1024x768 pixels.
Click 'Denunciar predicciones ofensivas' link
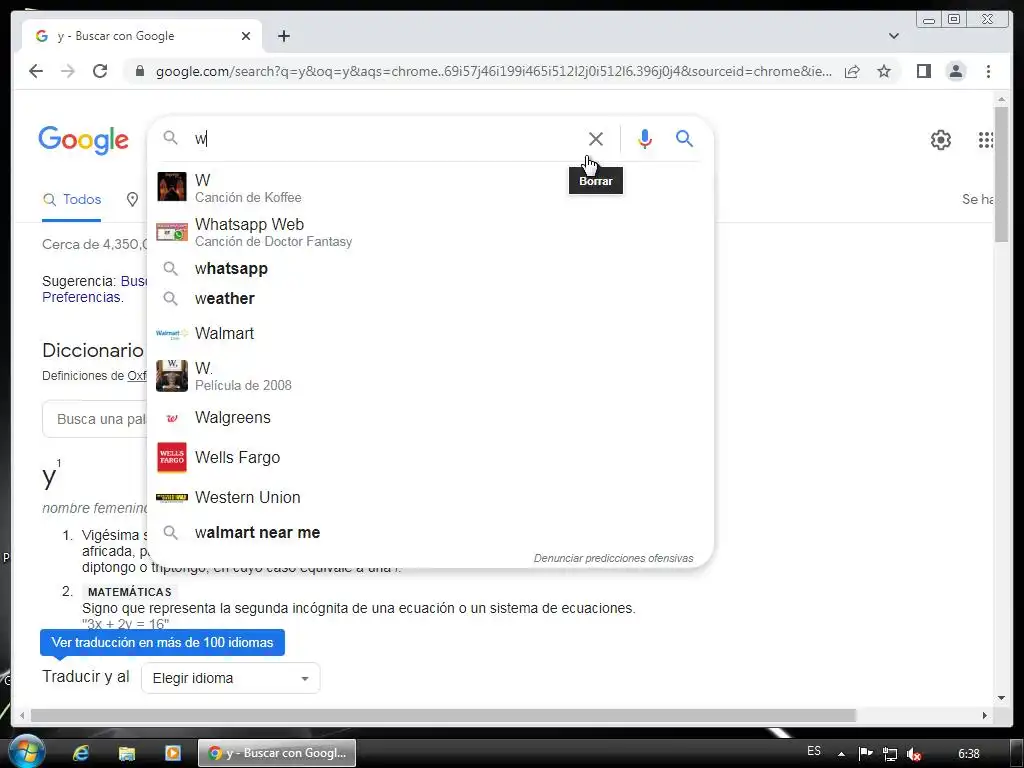click(613, 558)
